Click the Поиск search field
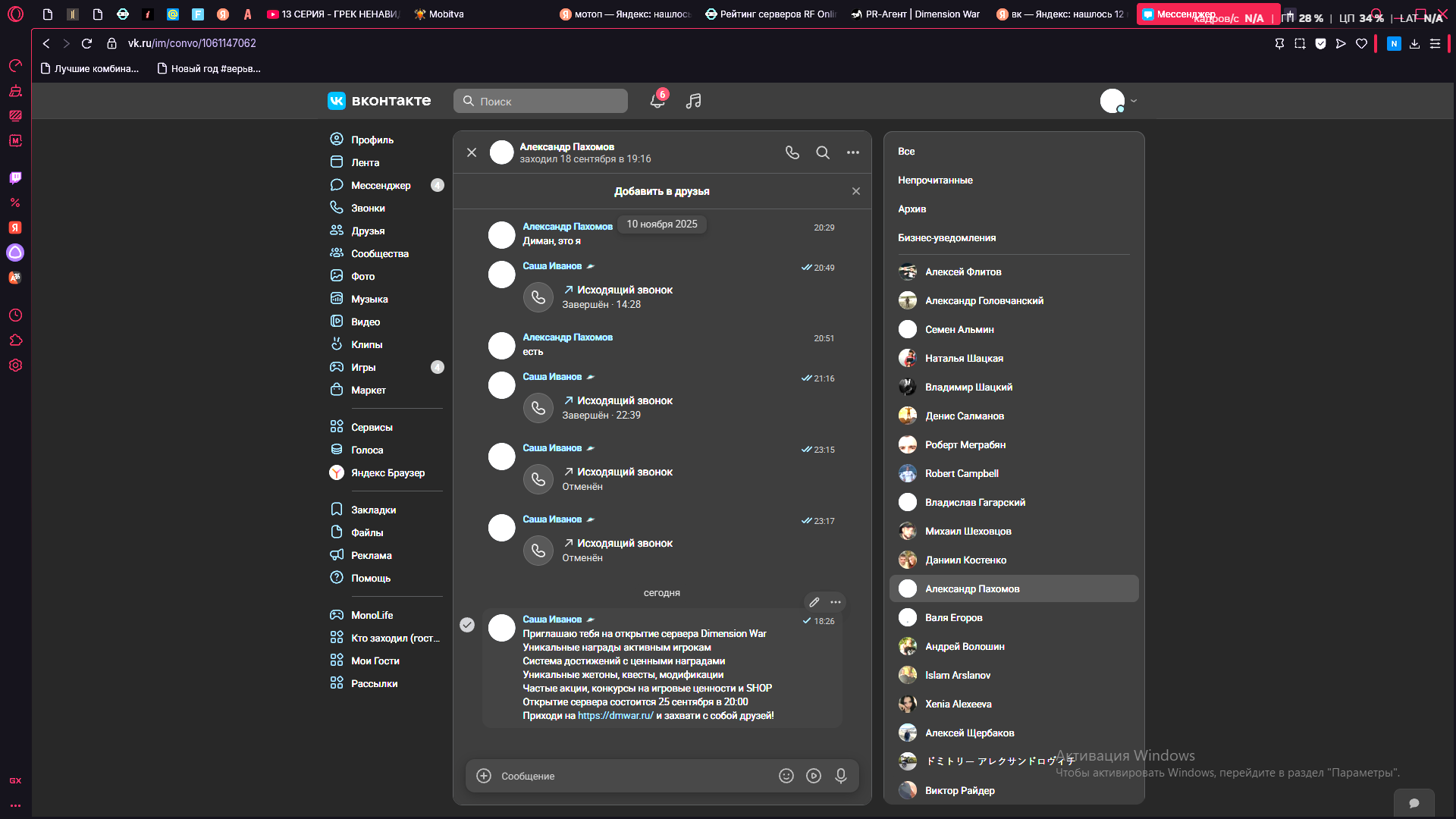Viewport: 1456px width, 819px height. click(x=541, y=101)
